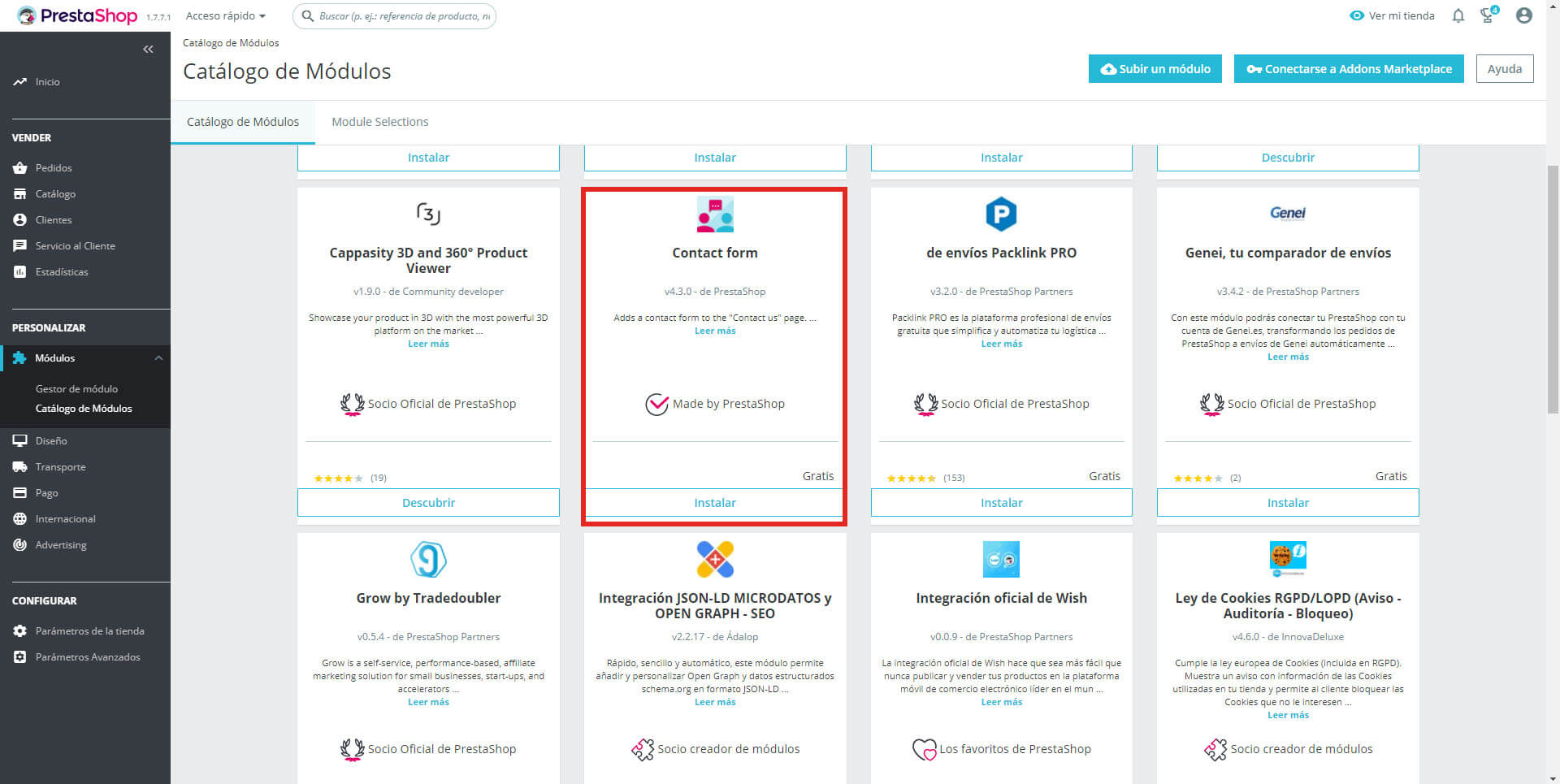Collapse the Módulos menu chevron
The height and width of the screenshot is (784, 1560).
(158, 358)
